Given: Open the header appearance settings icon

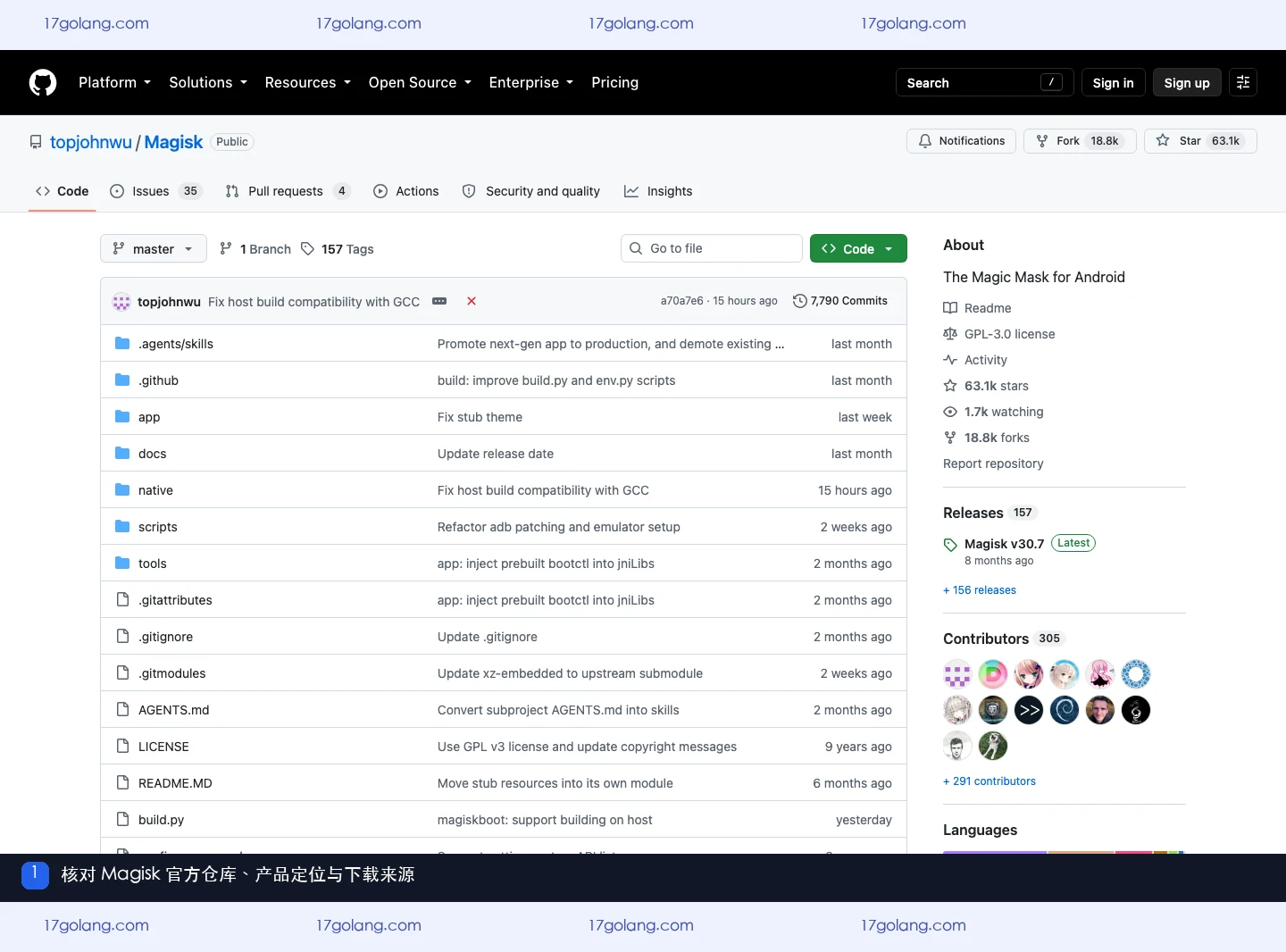Looking at the screenshot, I should pos(1243,82).
